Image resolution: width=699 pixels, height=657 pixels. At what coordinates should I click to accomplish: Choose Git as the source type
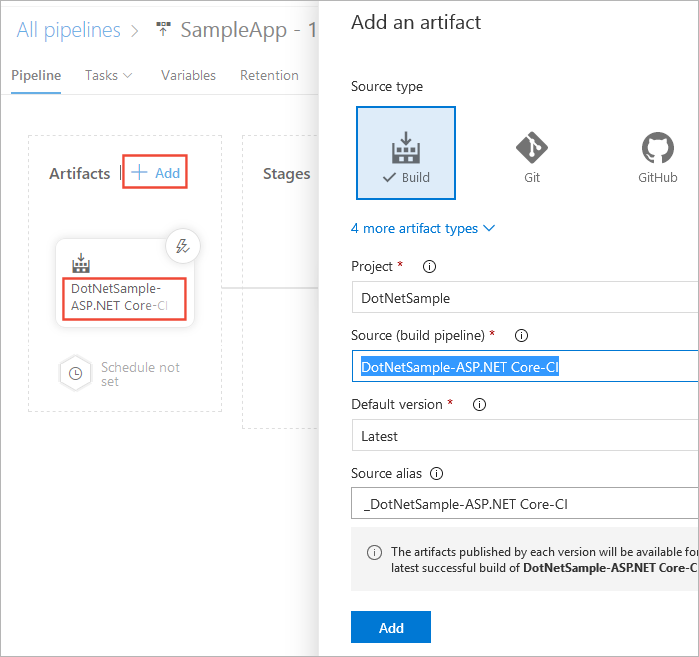pyautogui.click(x=532, y=157)
